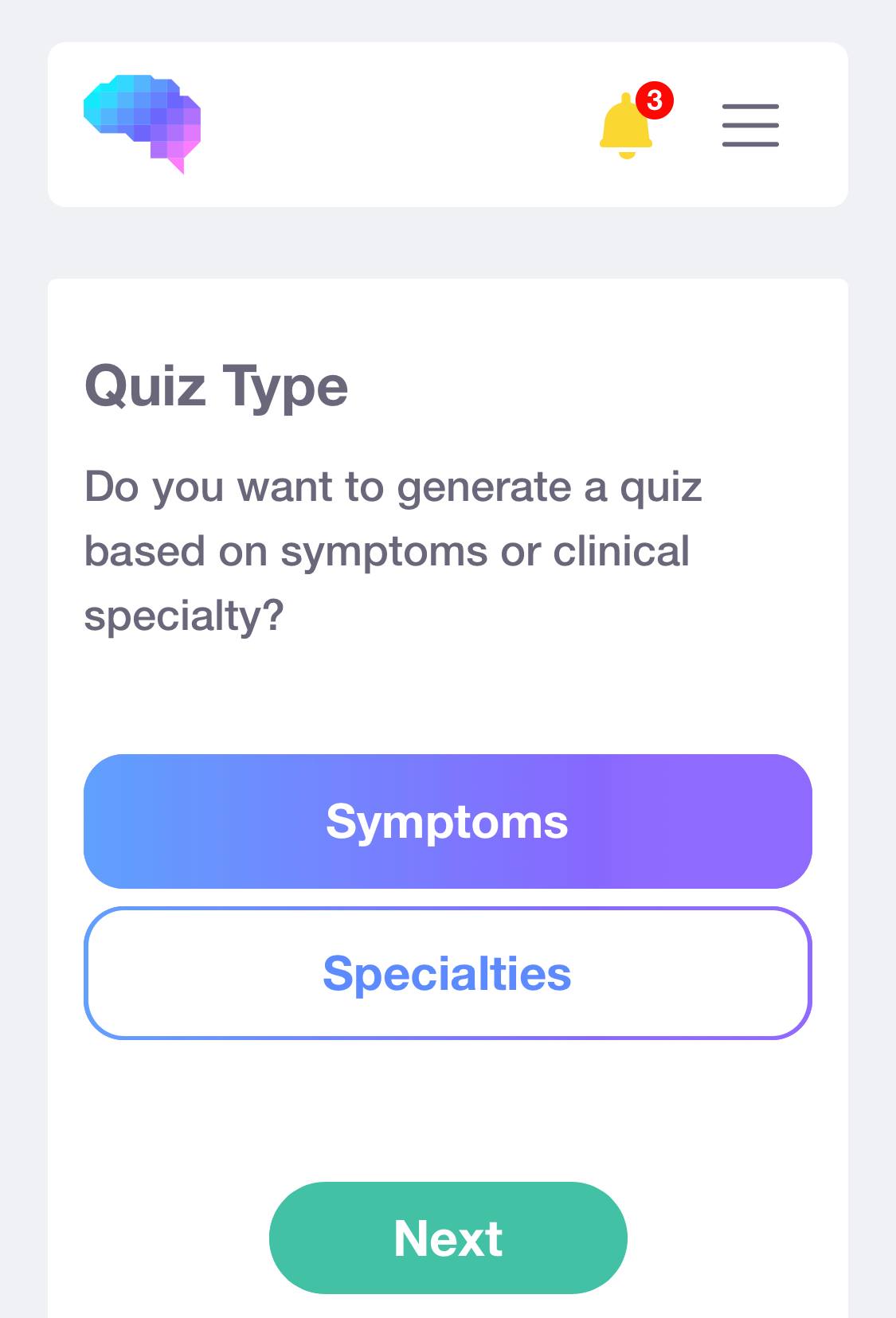Click the pixelated brain logo
Screen dimensions: 896x1318
click(142, 124)
